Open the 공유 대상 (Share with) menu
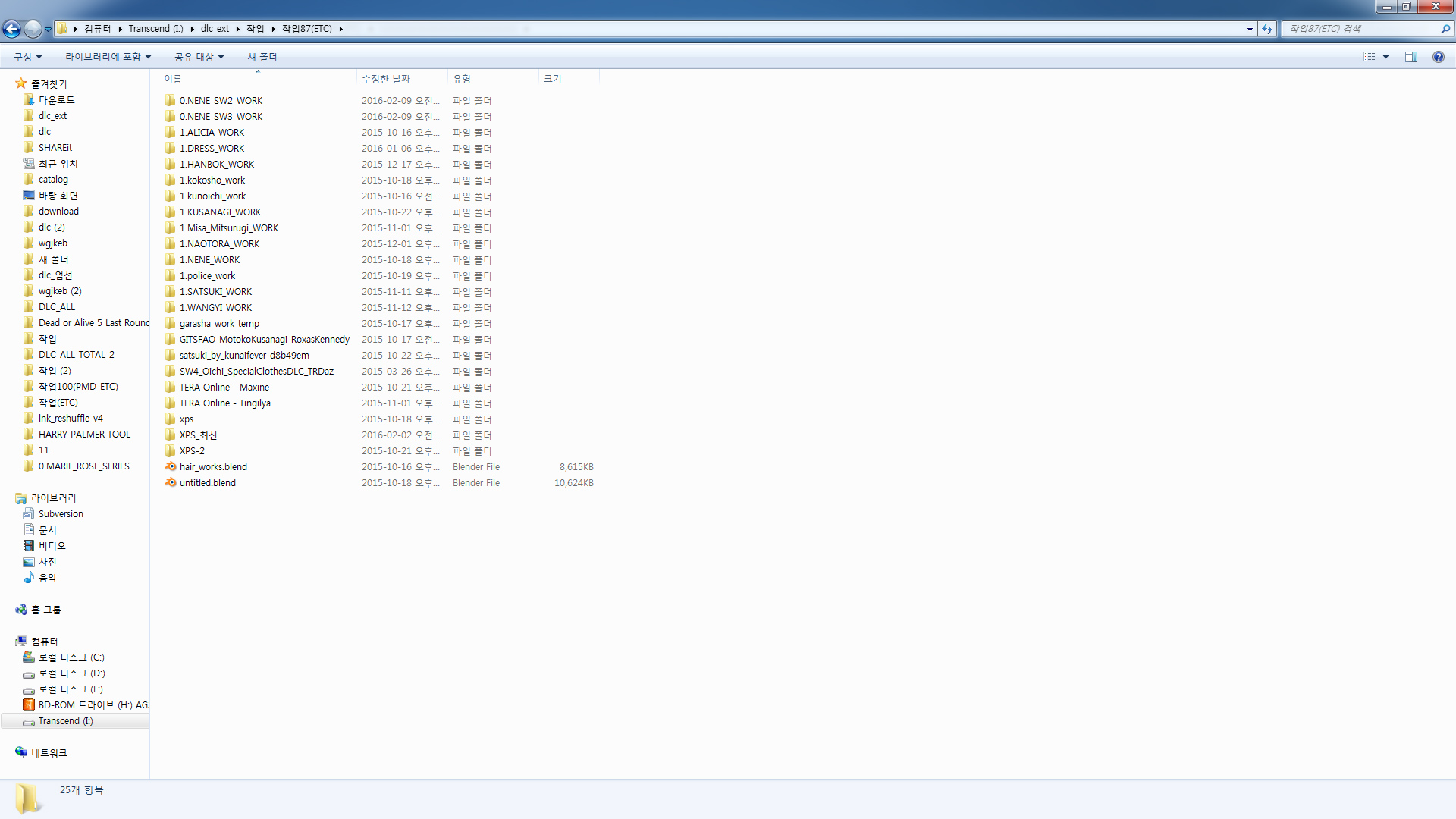The width and height of the screenshot is (1456, 819). point(199,57)
